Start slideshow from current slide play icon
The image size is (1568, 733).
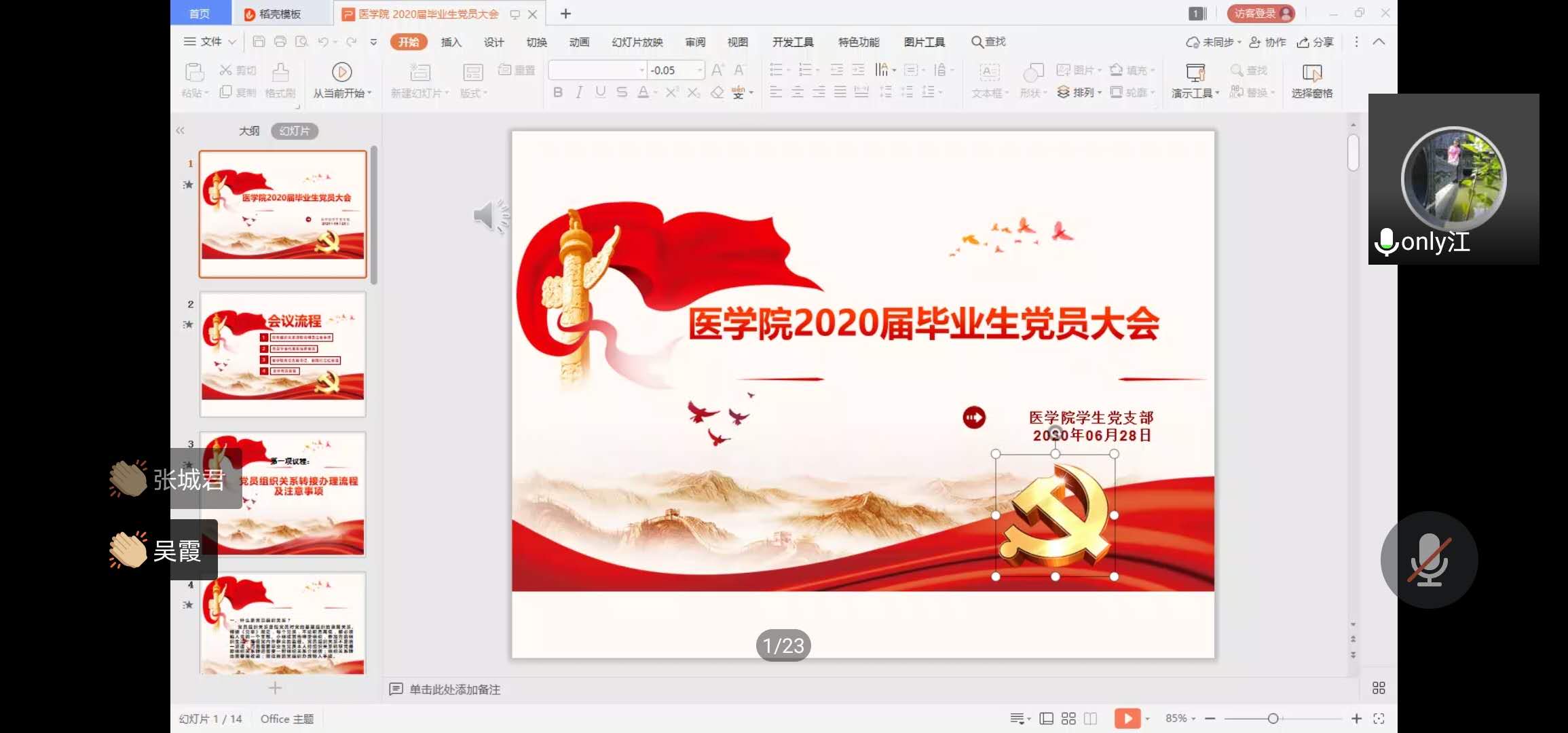click(341, 72)
